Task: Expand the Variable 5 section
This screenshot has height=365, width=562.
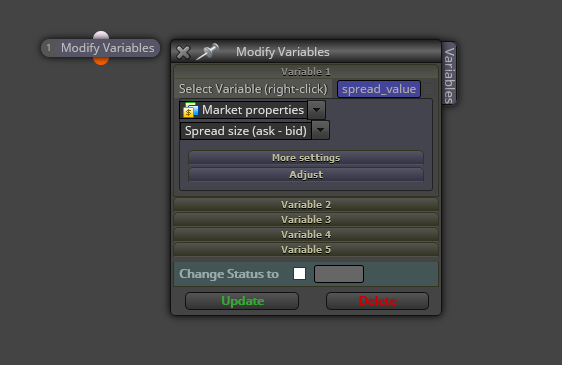Action: pos(306,250)
